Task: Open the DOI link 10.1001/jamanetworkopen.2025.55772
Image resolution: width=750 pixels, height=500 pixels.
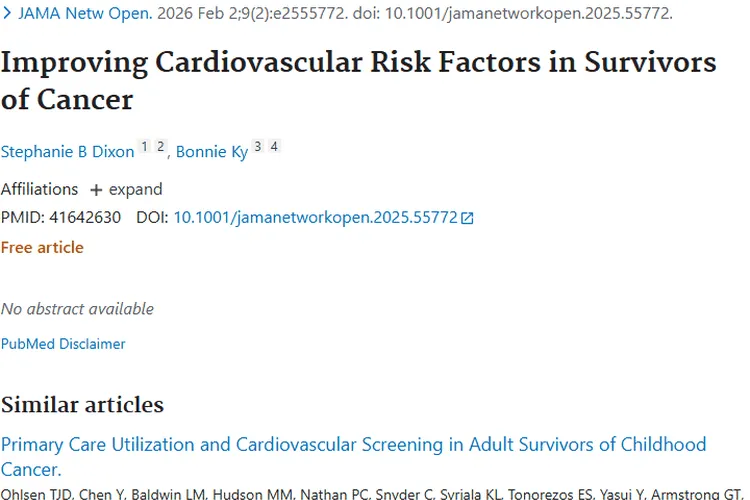Action: click(x=315, y=217)
